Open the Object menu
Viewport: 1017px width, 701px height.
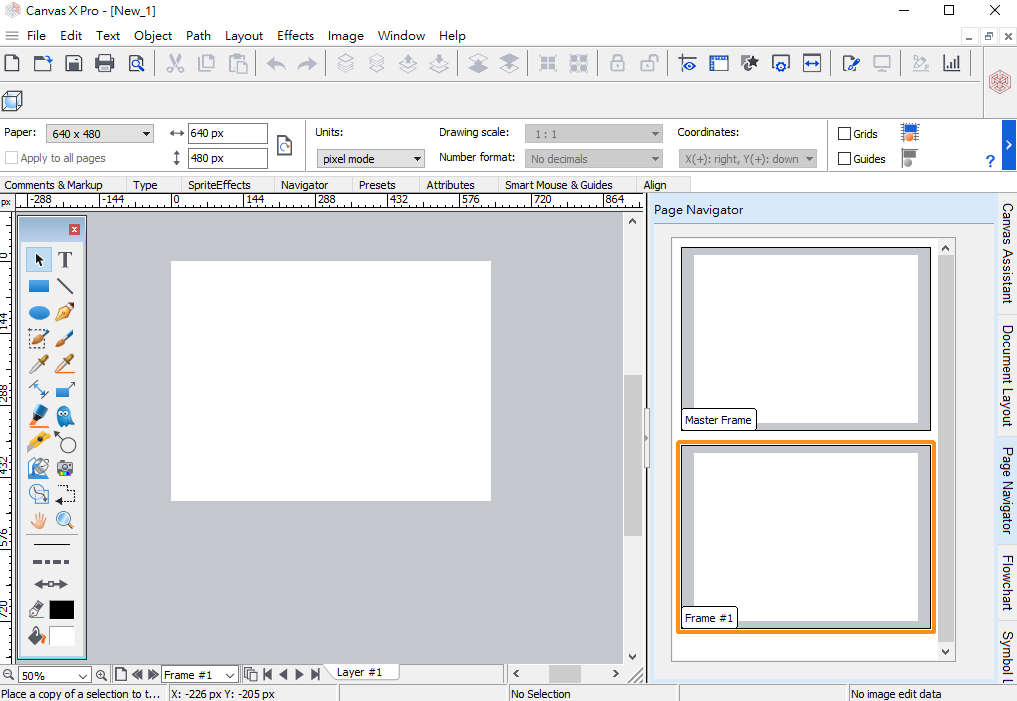coord(153,36)
